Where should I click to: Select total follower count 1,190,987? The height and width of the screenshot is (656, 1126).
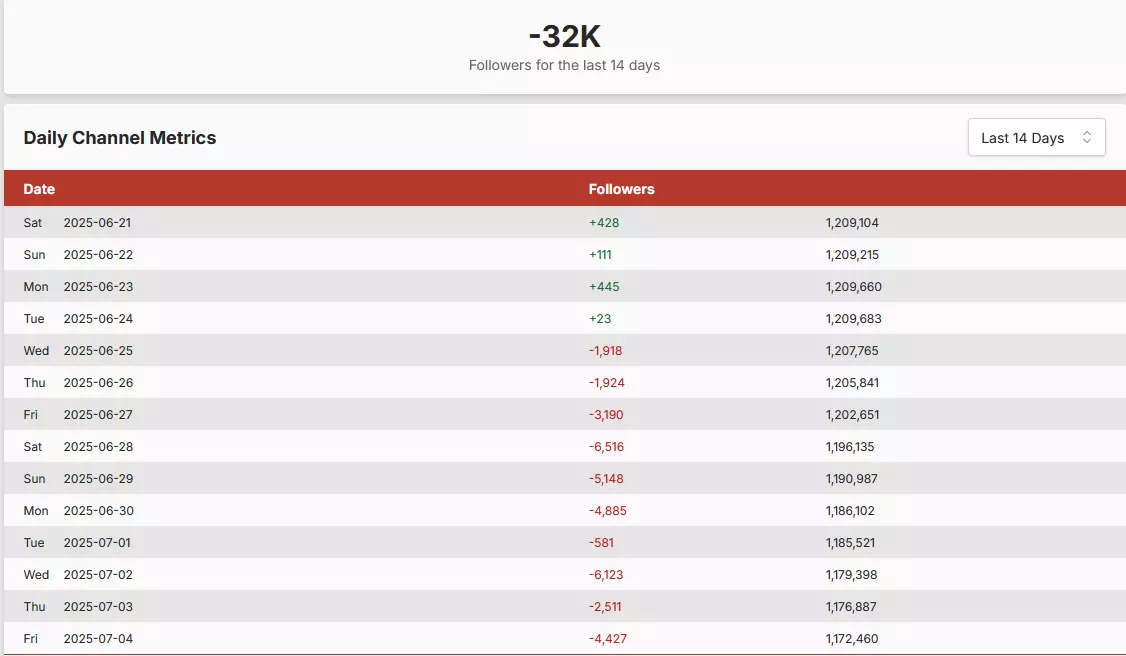click(851, 479)
